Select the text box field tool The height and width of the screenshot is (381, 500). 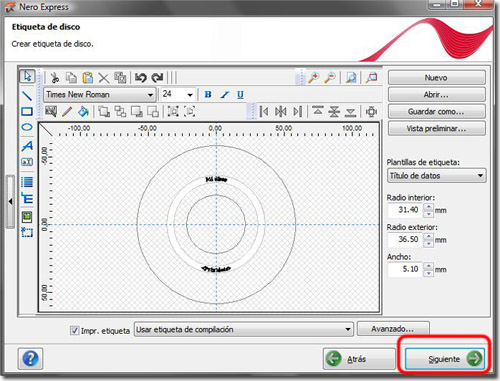(x=27, y=162)
